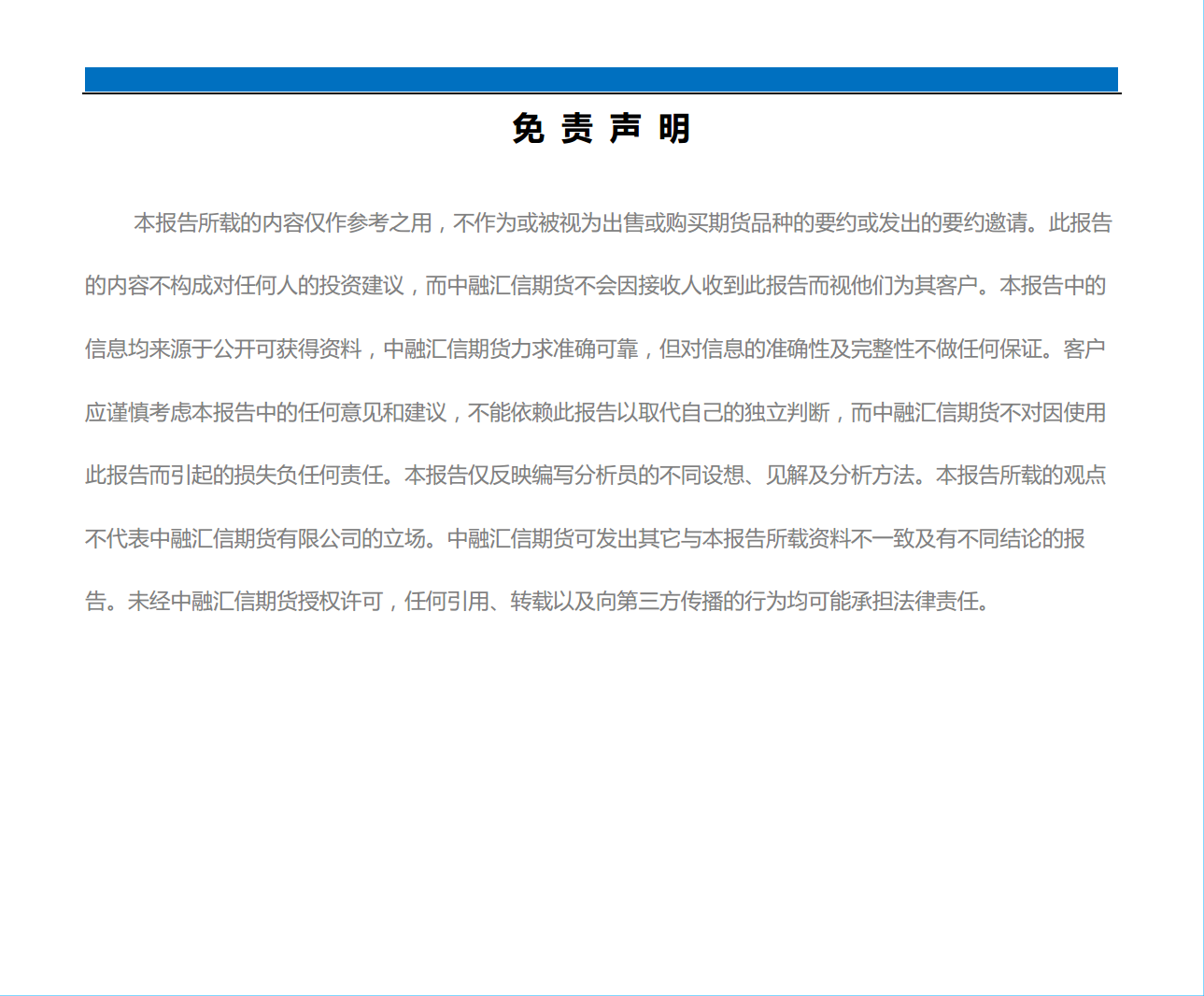Place cursor on 力求准确可靠
This screenshot has width=1204, height=996.
[574, 349]
